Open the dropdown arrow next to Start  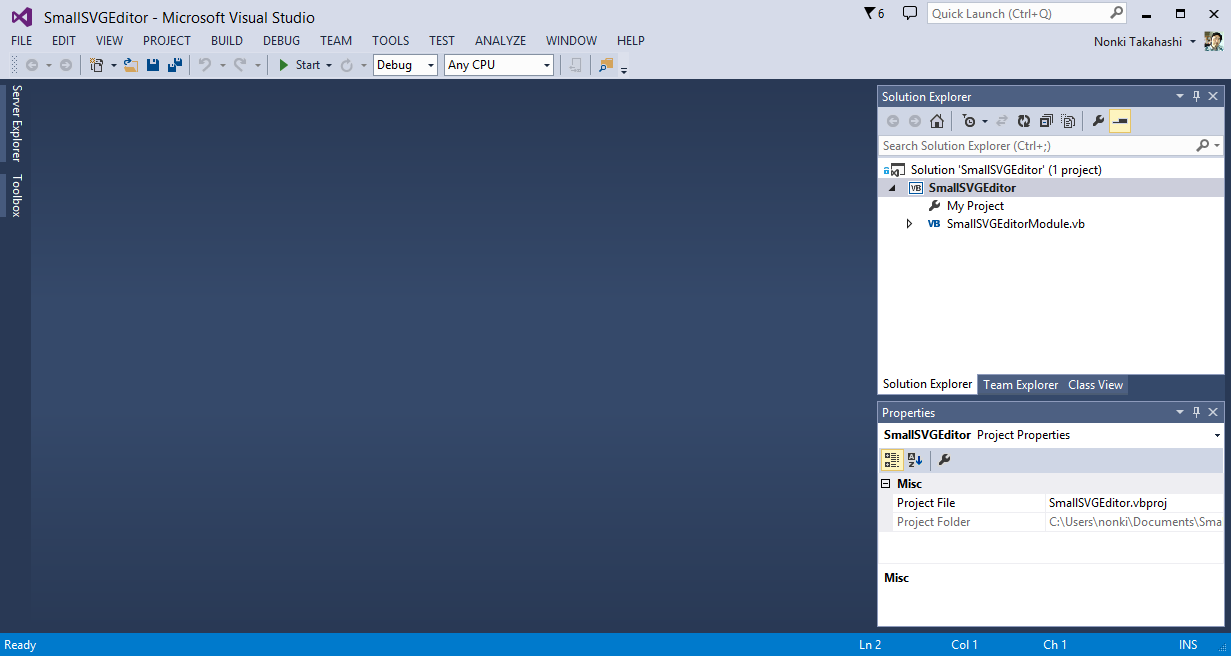[x=329, y=66]
